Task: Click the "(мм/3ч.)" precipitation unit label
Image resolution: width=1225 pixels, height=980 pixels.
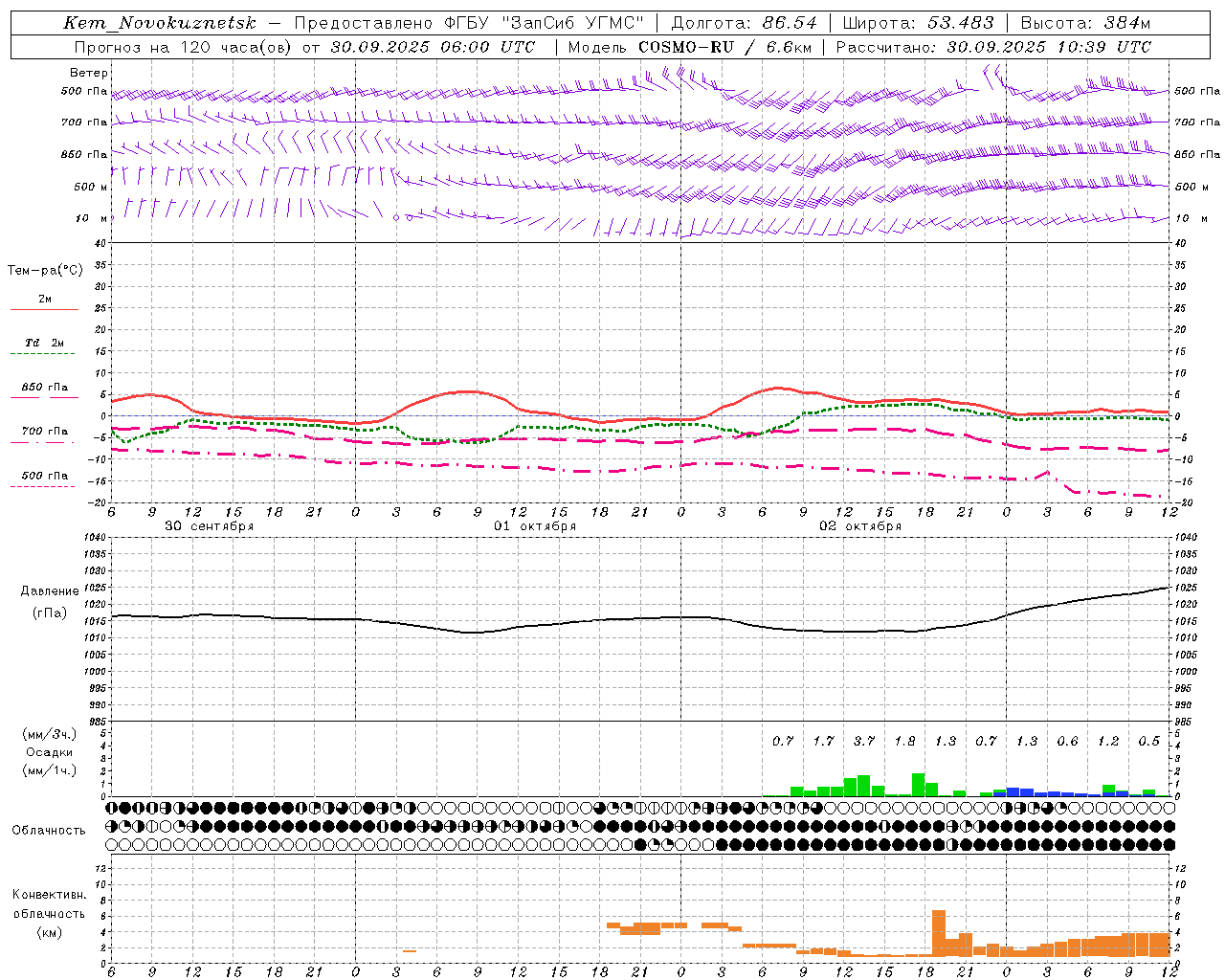Action: pos(50,735)
